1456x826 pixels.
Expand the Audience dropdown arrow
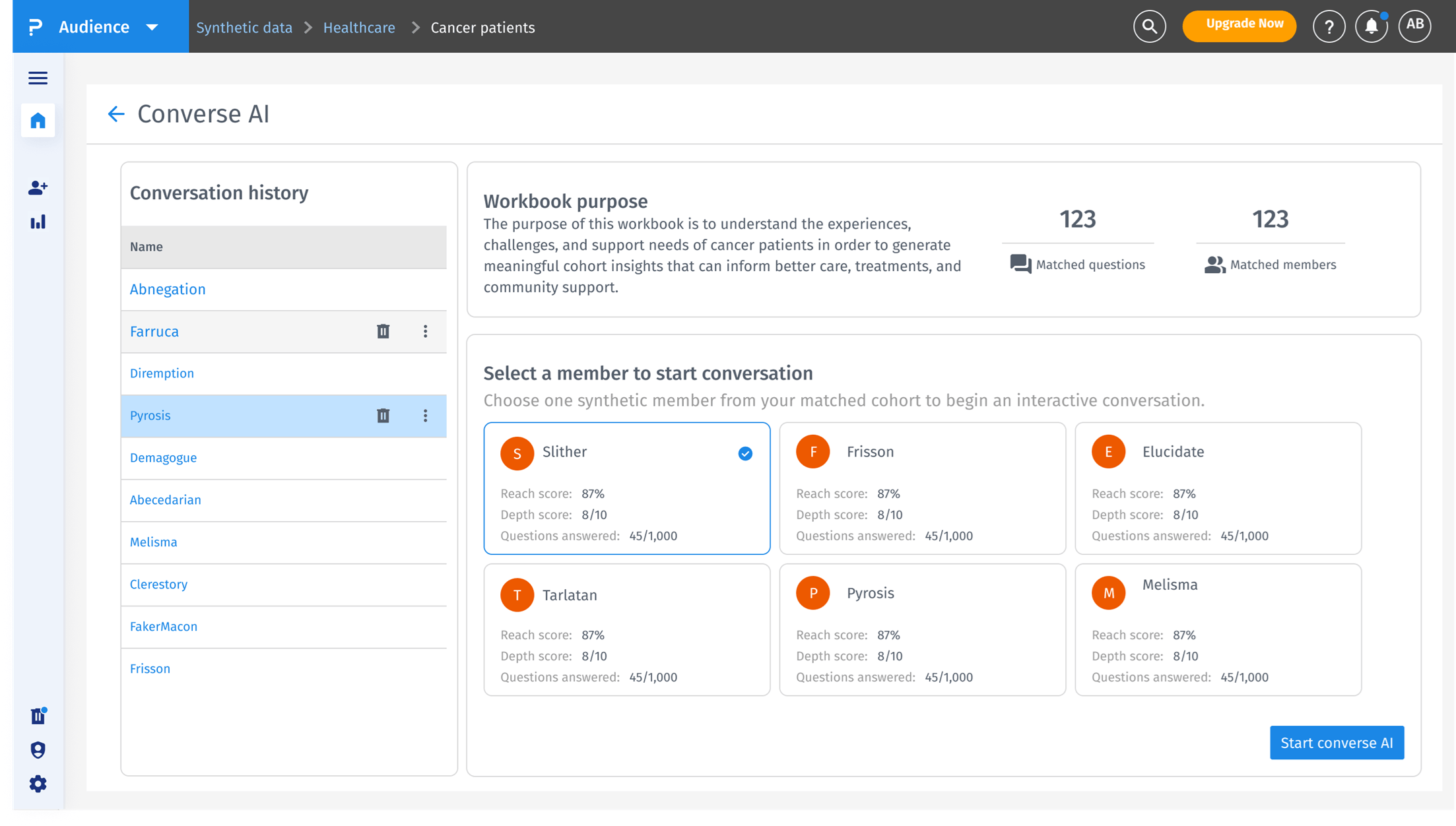(x=152, y=27)
